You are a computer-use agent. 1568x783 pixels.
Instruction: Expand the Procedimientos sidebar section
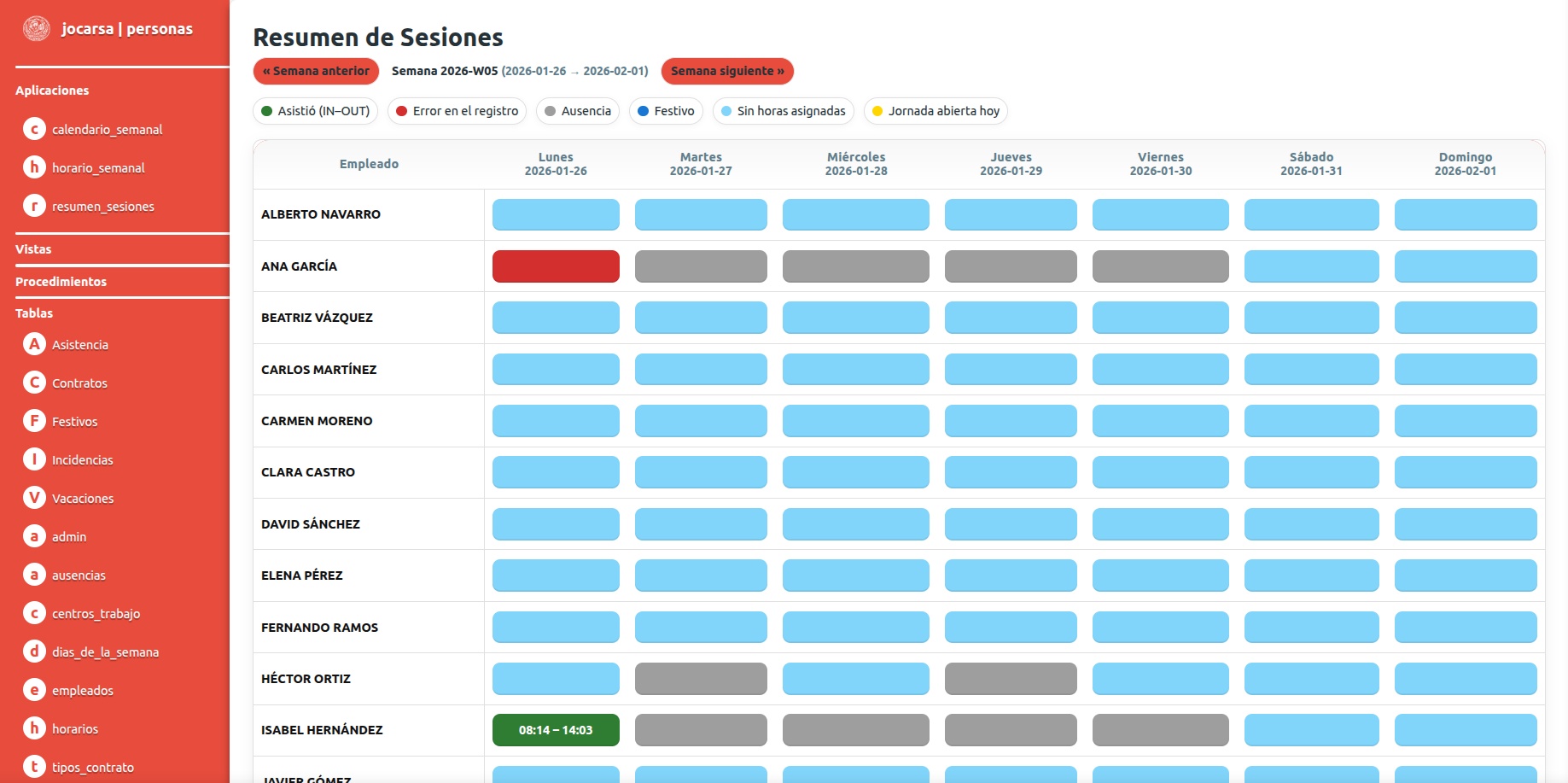point(61,282)
